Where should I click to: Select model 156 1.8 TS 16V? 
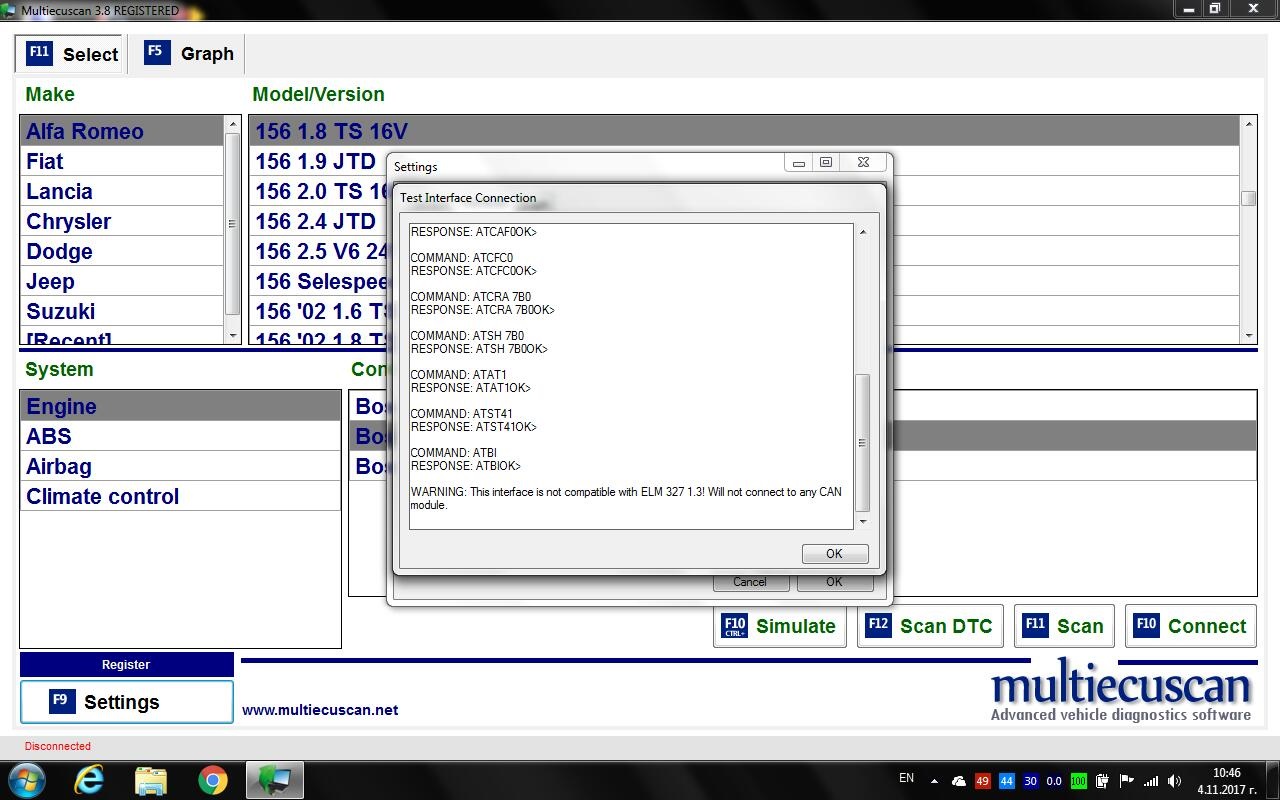coord(745,131)
